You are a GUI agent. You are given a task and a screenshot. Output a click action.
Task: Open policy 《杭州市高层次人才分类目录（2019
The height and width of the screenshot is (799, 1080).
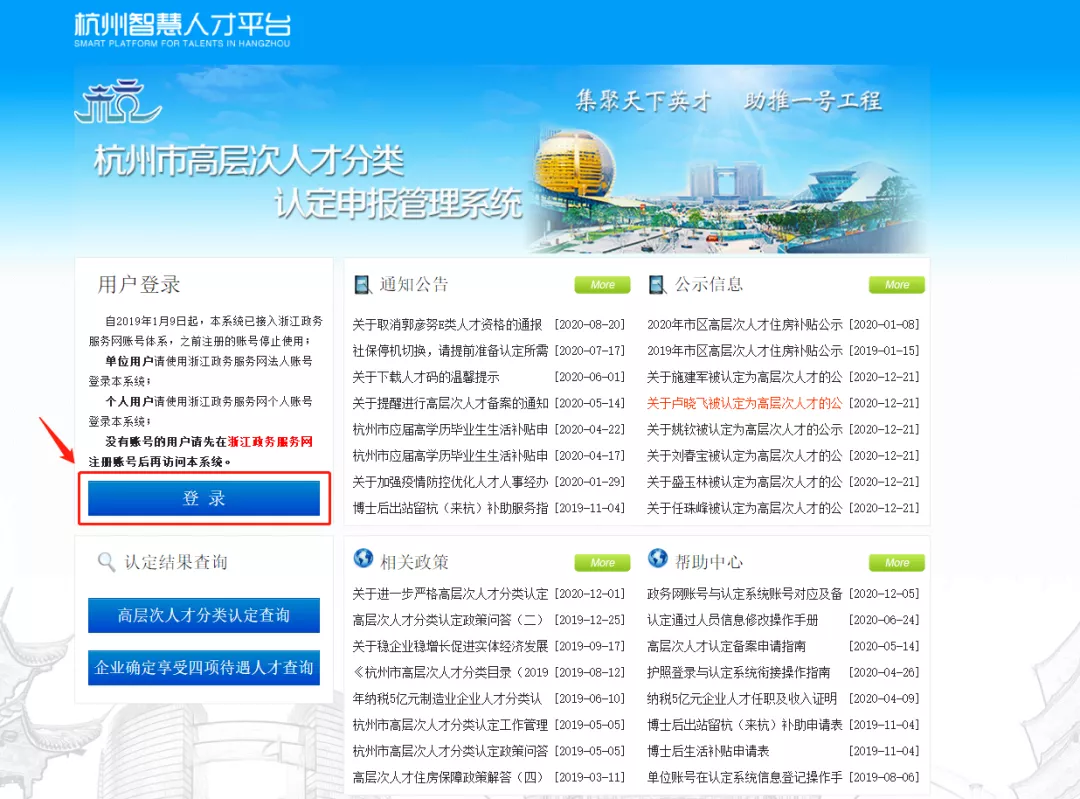[x=450, y=672]
